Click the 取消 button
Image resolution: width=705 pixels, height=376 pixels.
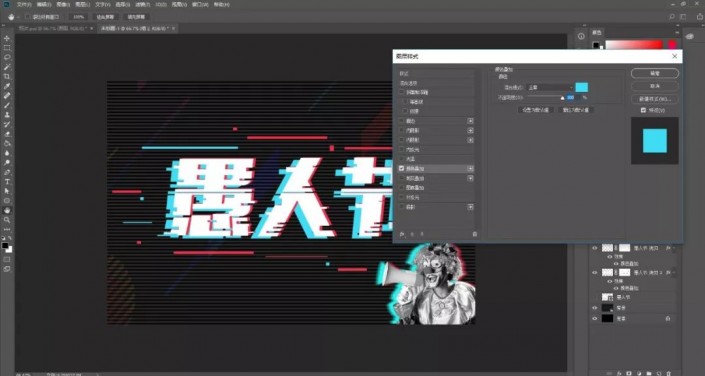click(655, 85)
